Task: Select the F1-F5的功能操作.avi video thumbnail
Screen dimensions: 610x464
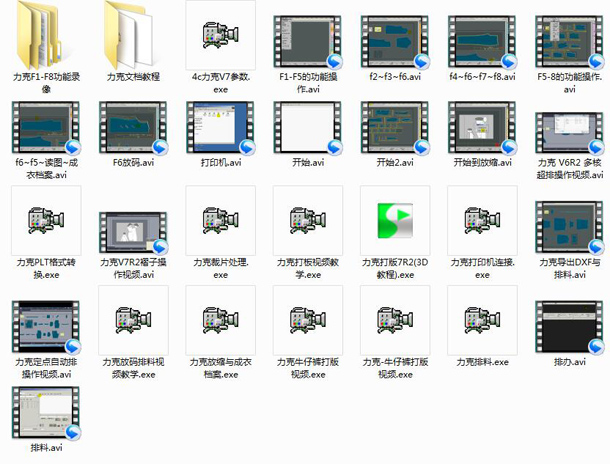Action: [307, 42]
